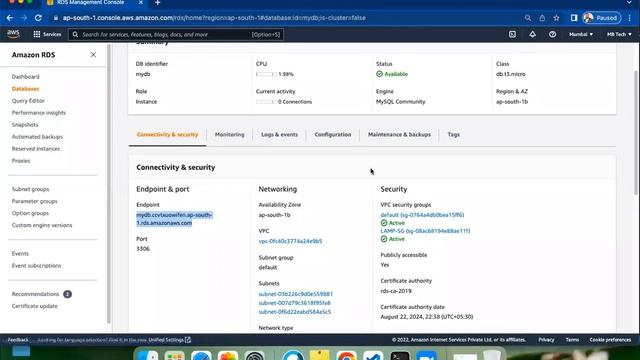Open the Feedback link in the footer

tap(18, 340)
